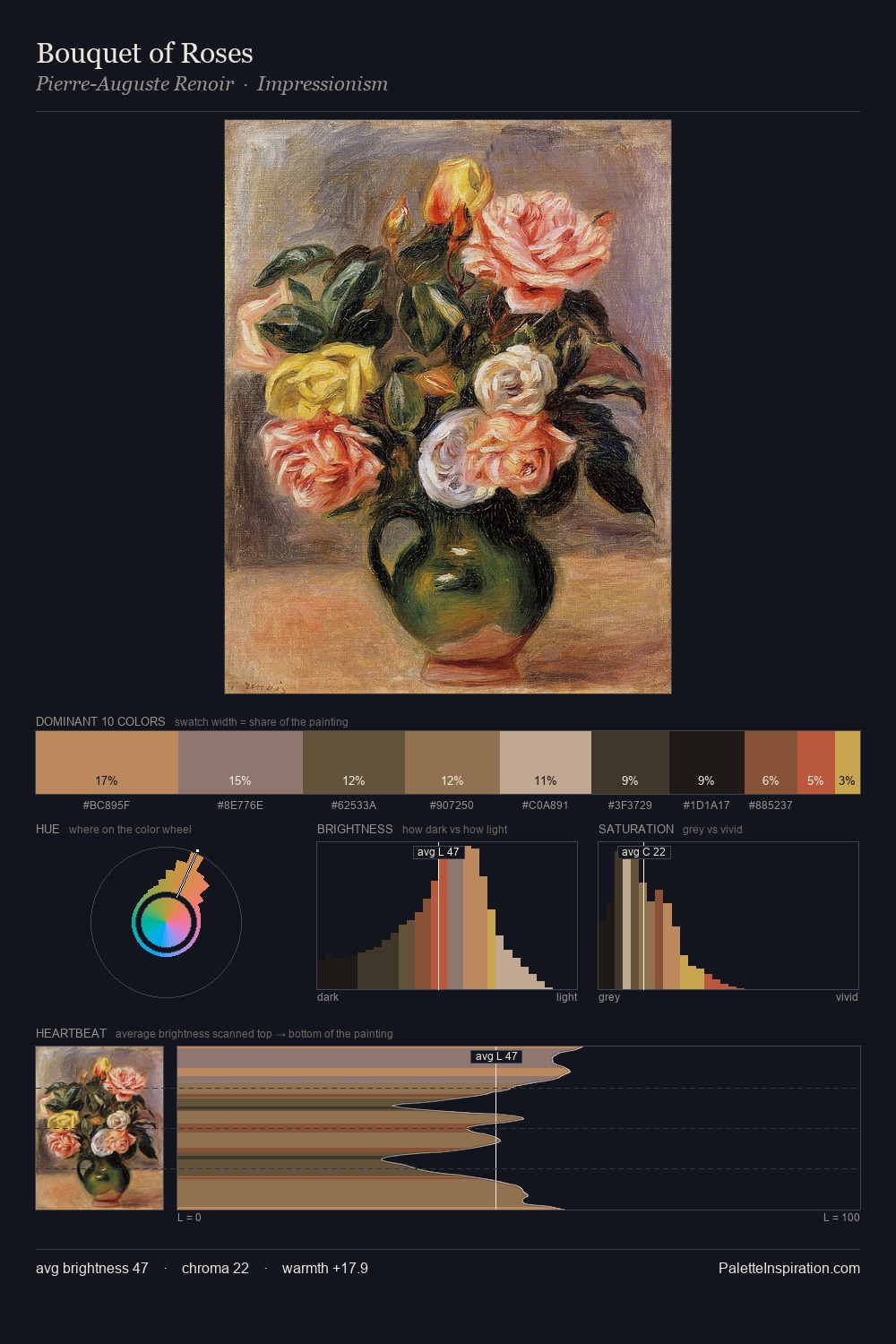Click the hex code #62533A label

tap(354, 806)
